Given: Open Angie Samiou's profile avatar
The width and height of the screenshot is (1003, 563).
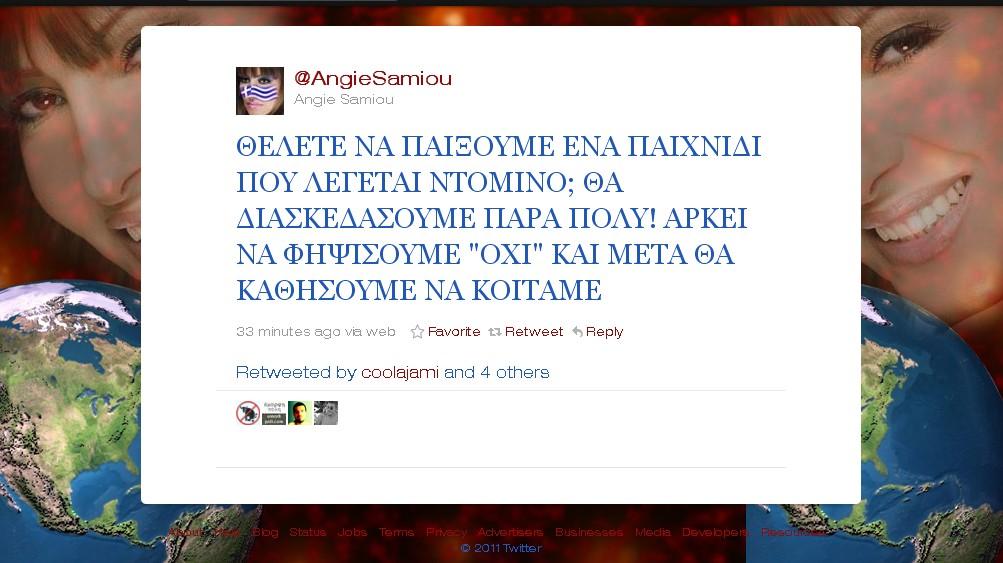Looking at the screenshot, I should (x=260, y=91).
